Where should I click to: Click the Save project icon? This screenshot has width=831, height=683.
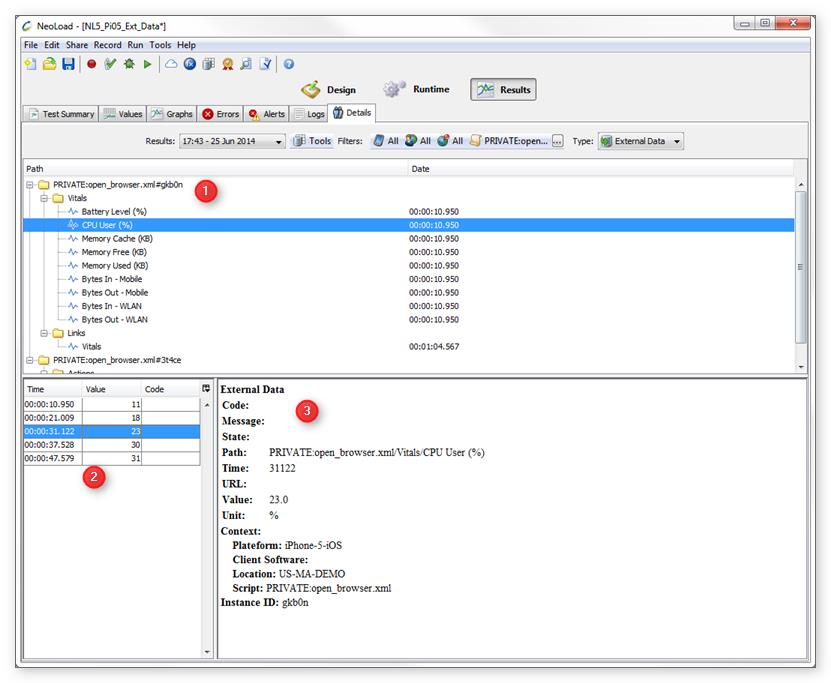[68, 64]
